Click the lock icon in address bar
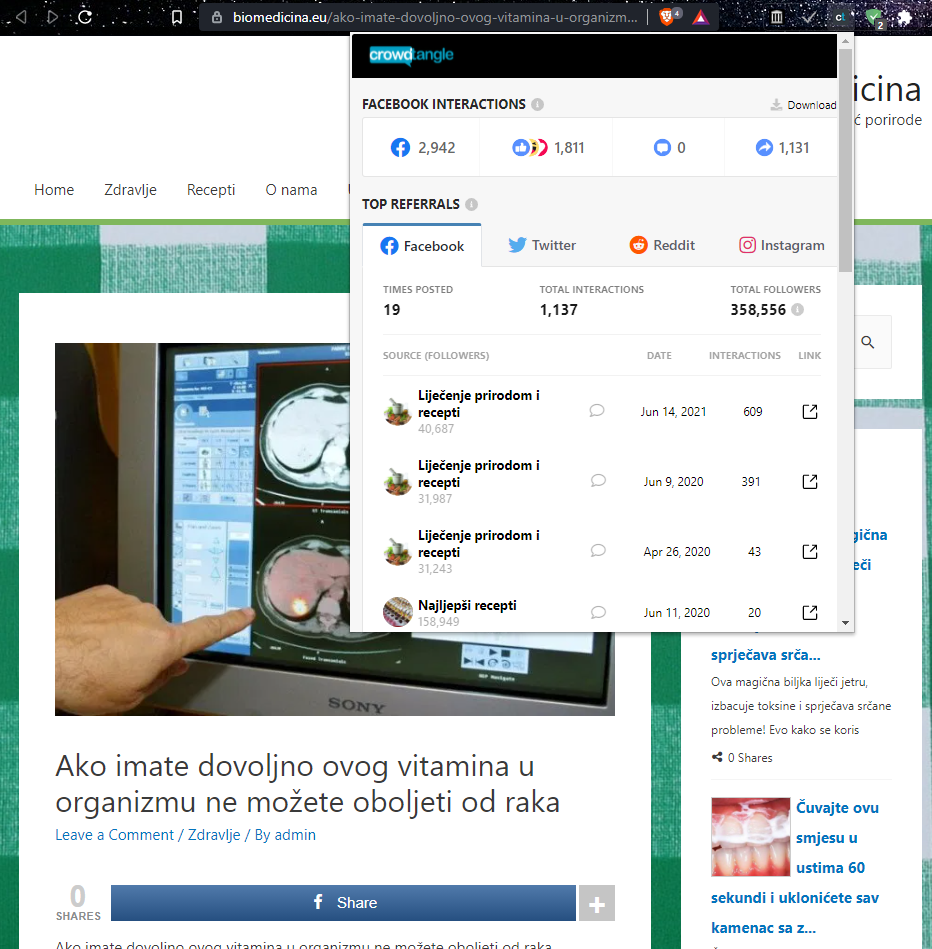The image size is (932, 949). click(x=217, y=18)
